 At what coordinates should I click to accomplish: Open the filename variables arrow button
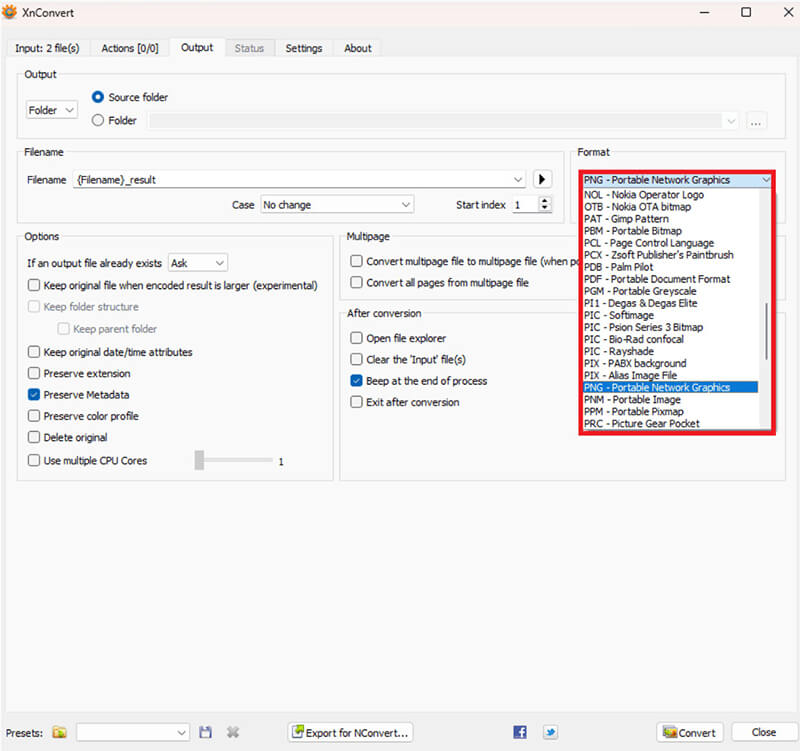pyautogui.click(x=541, y=179)
